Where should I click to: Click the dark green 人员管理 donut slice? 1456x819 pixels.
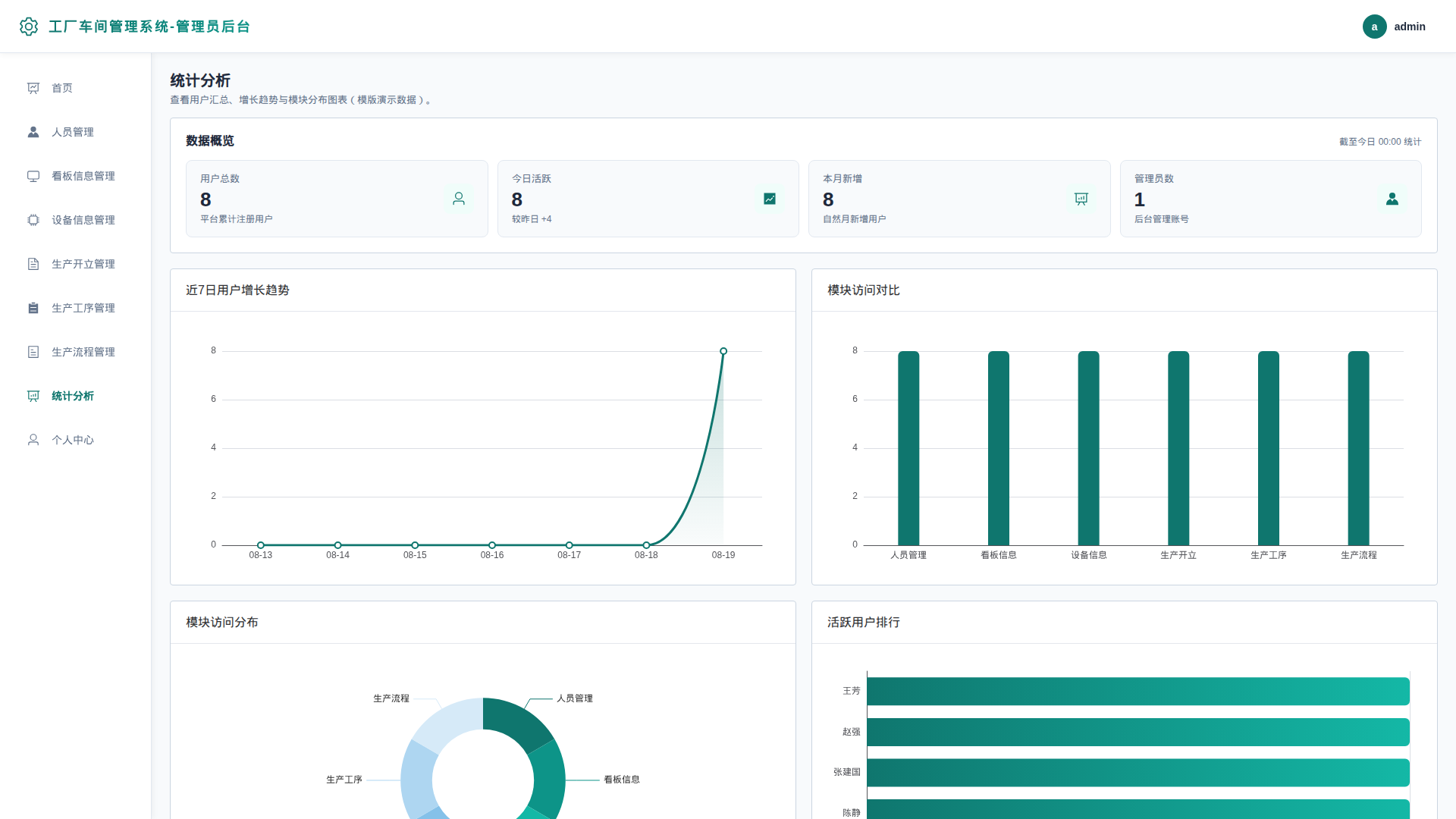pyautogui.click(x=516, y=721)
